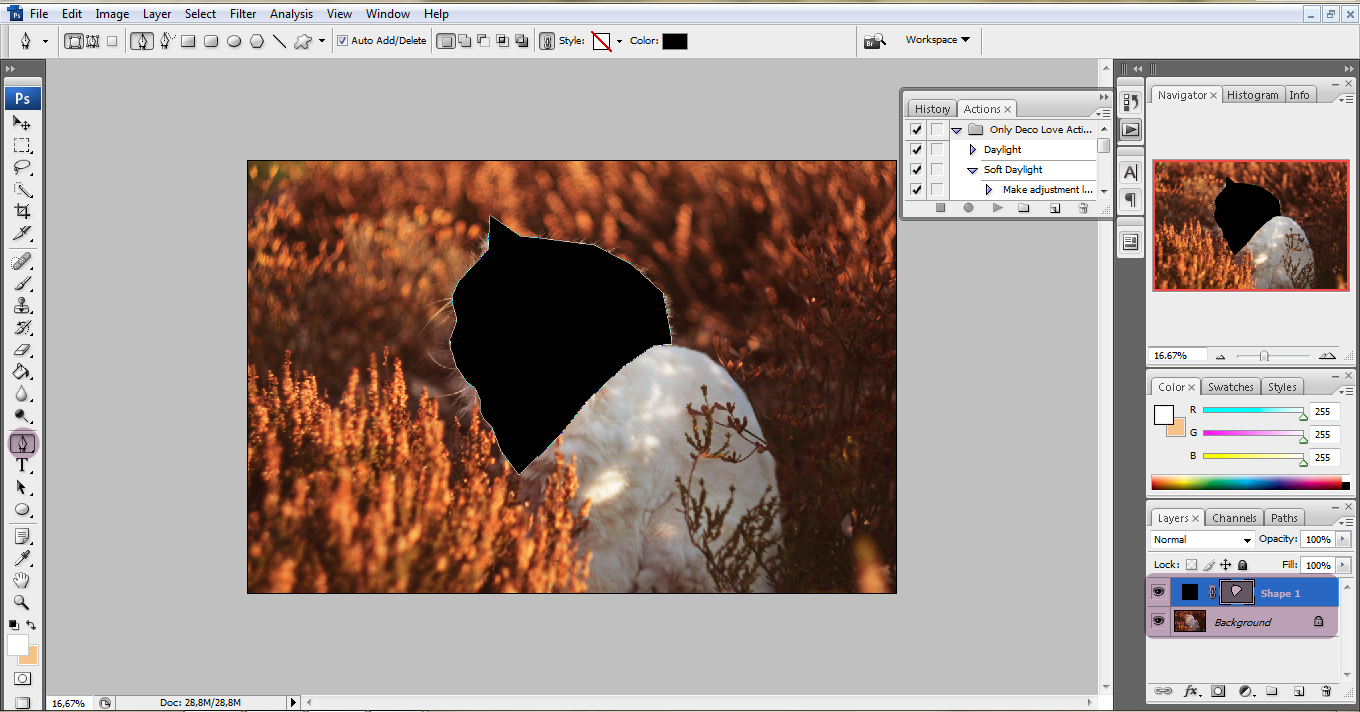Switch to the History tab
The width and height of the screenshot is (1360, 712).
click(x=932, y=109)
